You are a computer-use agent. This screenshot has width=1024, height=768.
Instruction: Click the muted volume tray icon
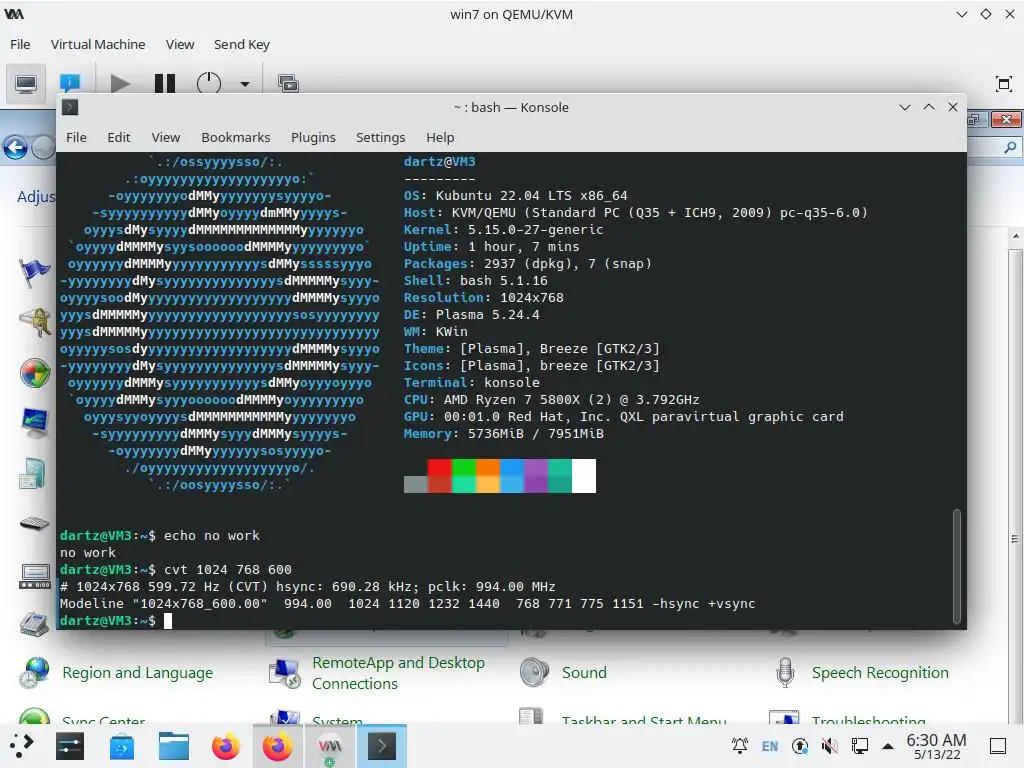(x=829, y=746)
